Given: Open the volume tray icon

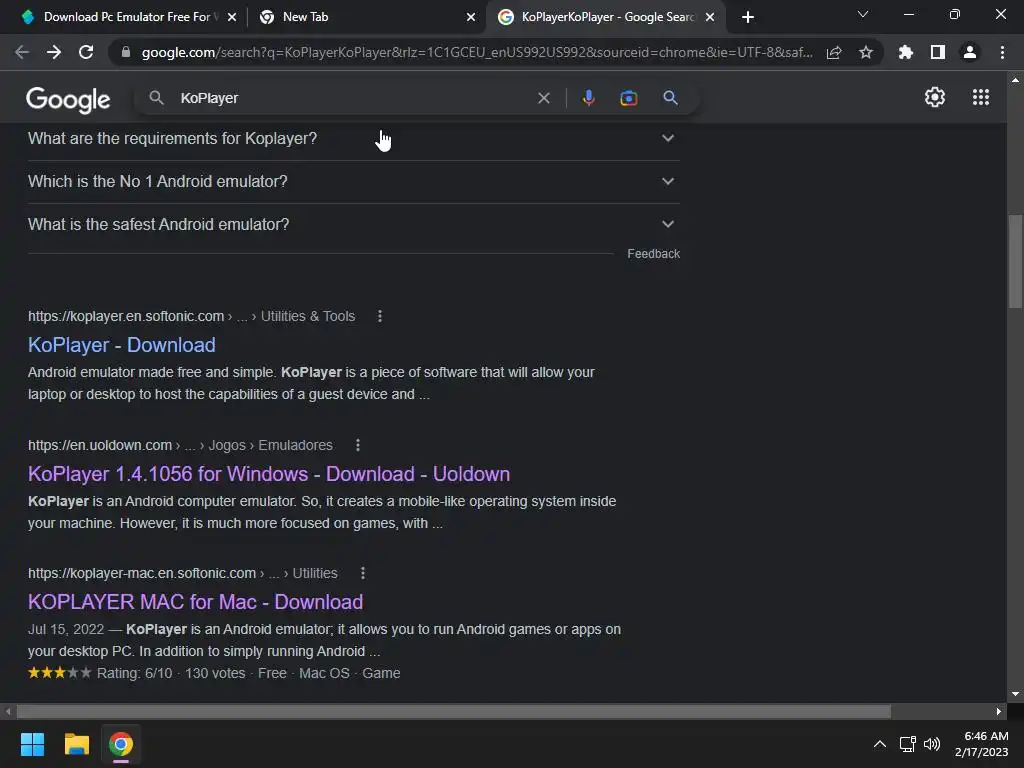Looking at the screenshot, I should (932, 744).
